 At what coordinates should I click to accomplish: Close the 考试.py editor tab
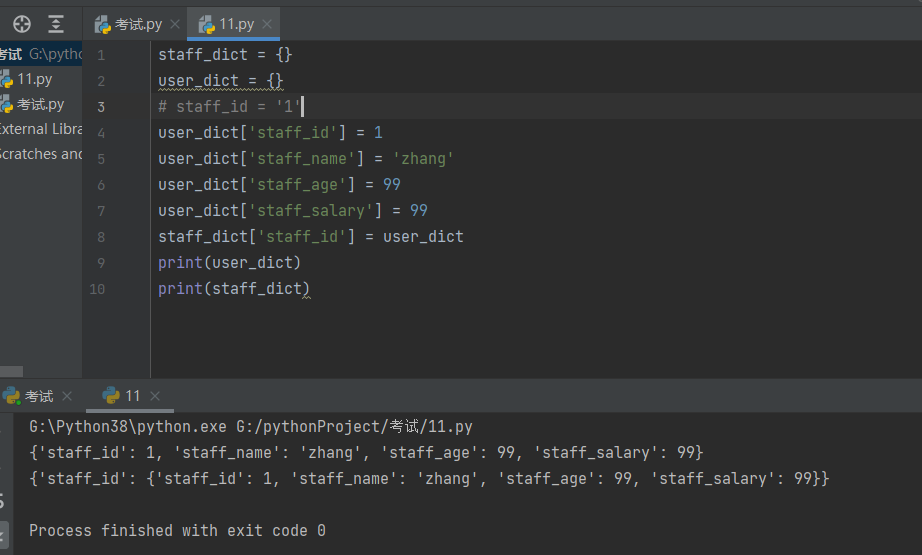(x=175, y=24)
